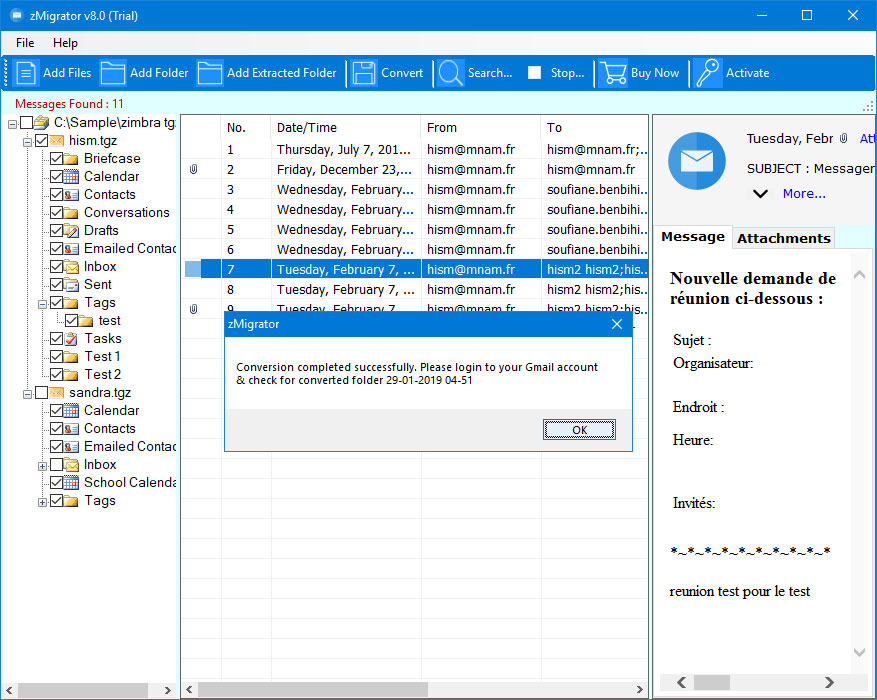Uncheck the hism.tgz mailbox checkbox
The height and width of the screenshot is (700, 877).
41,140
